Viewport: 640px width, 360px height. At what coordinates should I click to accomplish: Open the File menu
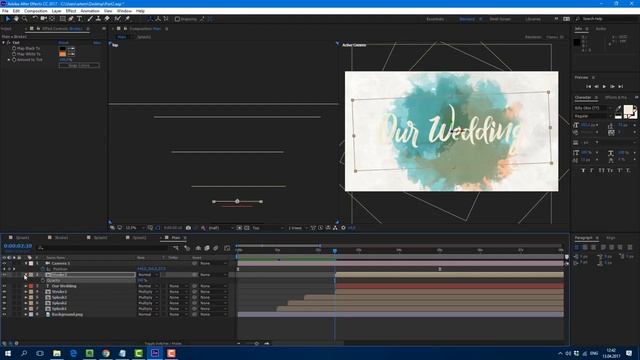(x=5, y=11)
